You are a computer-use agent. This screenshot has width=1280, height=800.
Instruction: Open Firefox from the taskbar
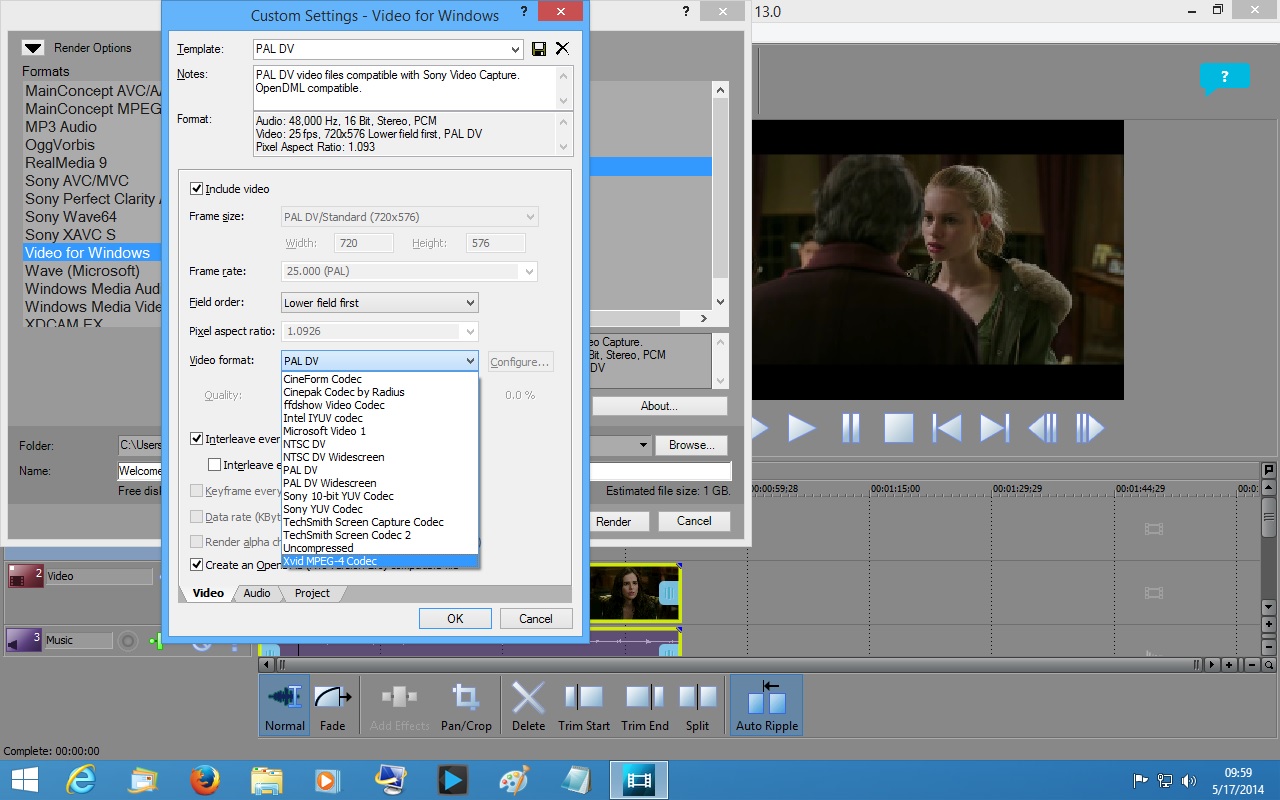[x=205, y=779]
